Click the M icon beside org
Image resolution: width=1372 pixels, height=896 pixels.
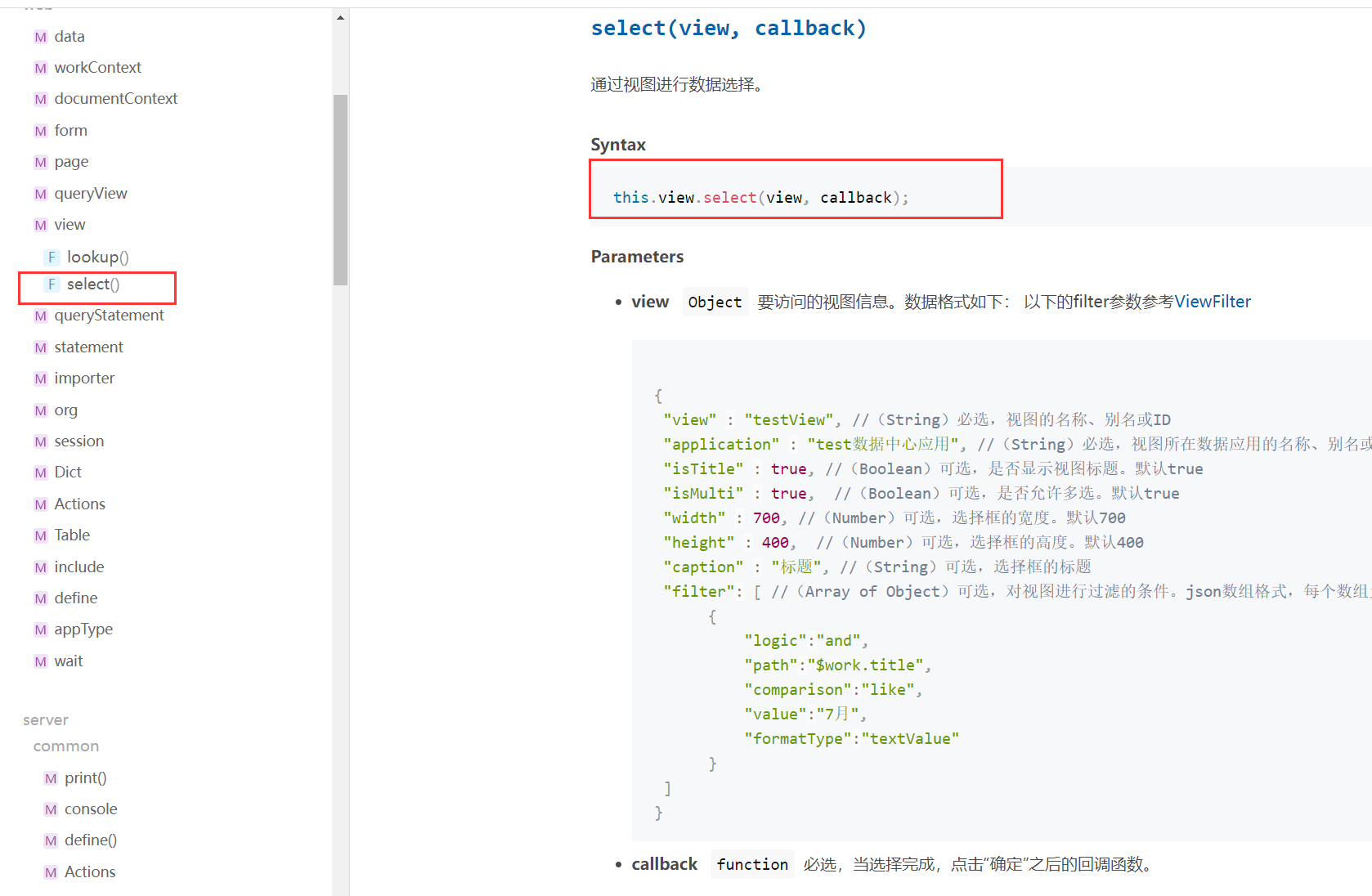click(40, 410)
